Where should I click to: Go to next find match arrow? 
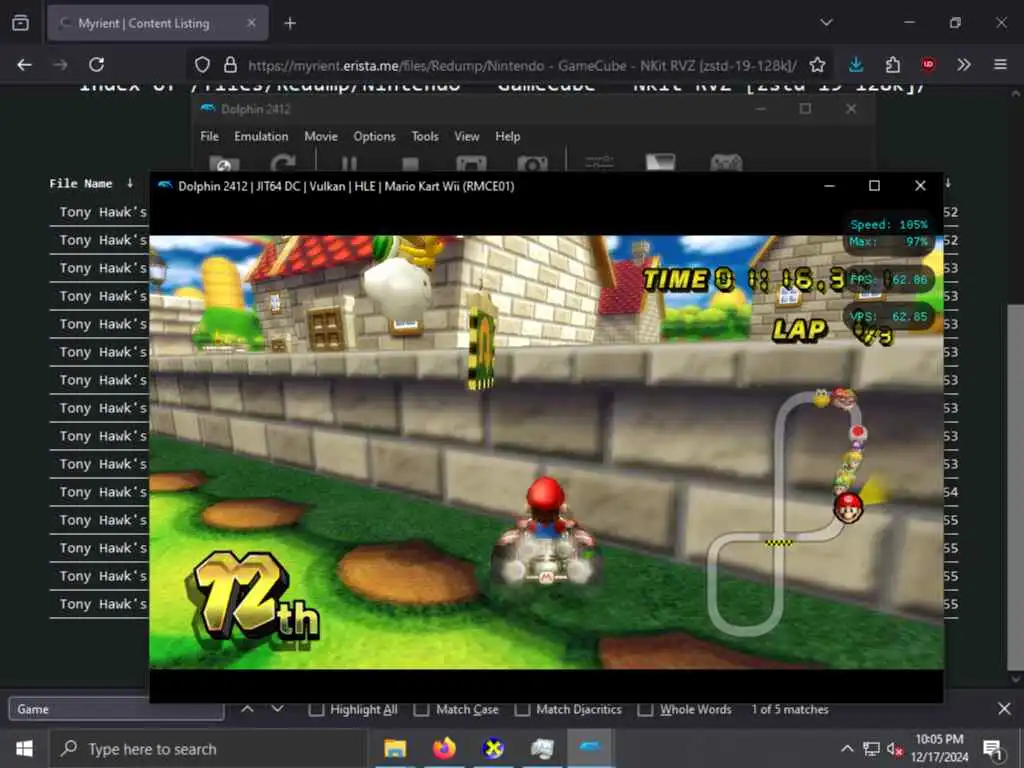coord(278,709)
